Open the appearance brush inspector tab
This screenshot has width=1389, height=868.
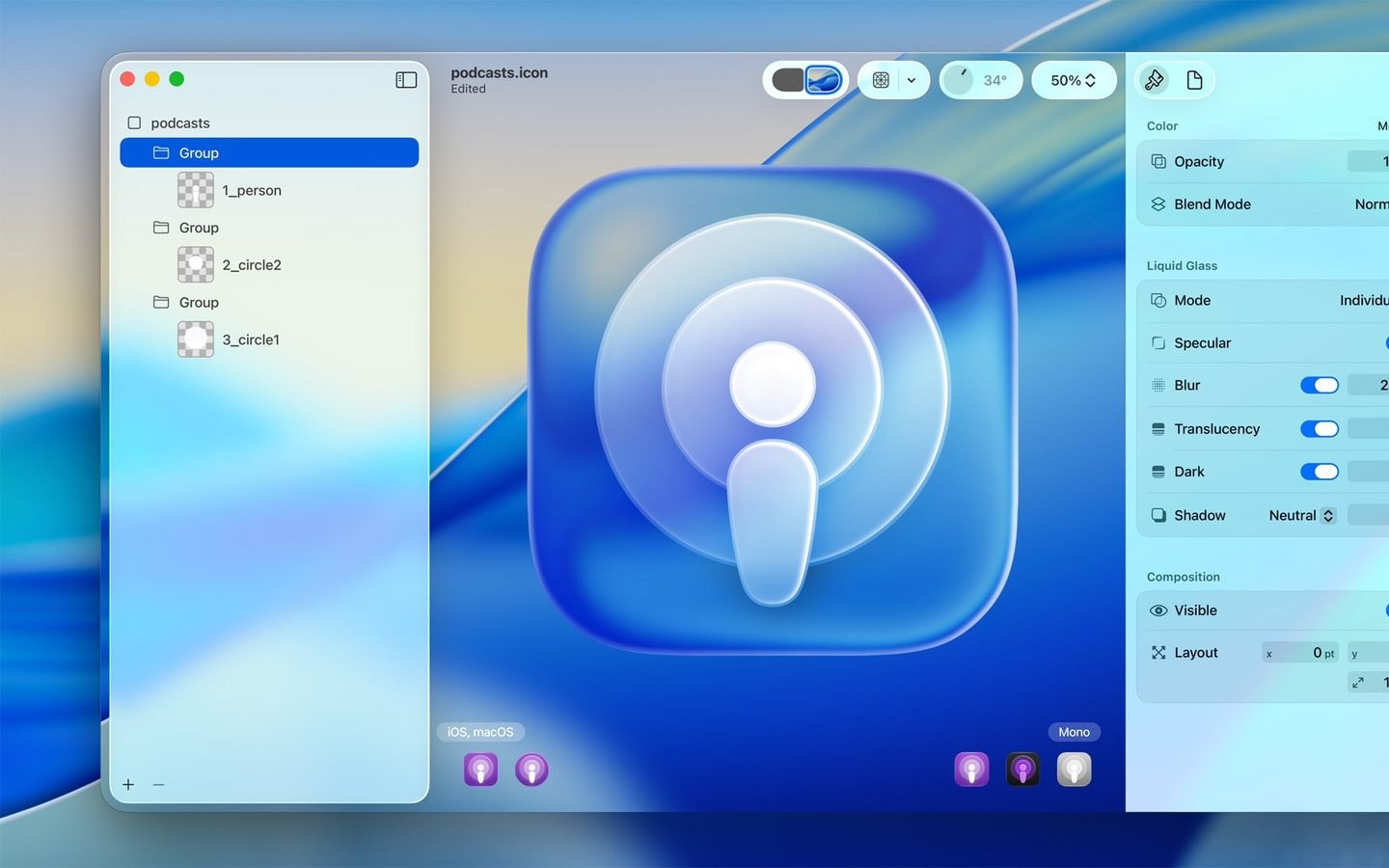point(1154,80)
